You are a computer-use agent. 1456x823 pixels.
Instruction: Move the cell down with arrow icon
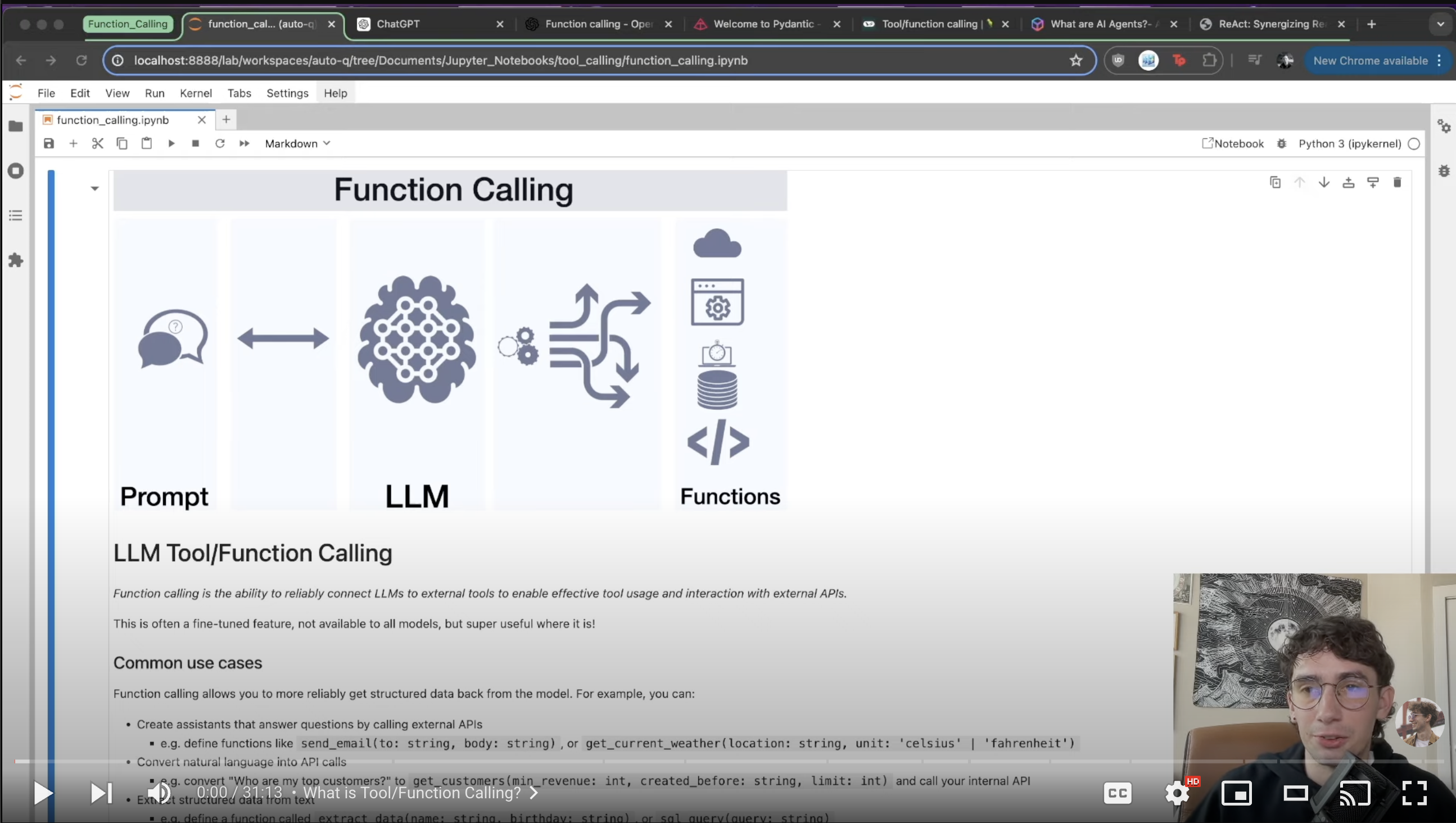tap(1324, 183)
